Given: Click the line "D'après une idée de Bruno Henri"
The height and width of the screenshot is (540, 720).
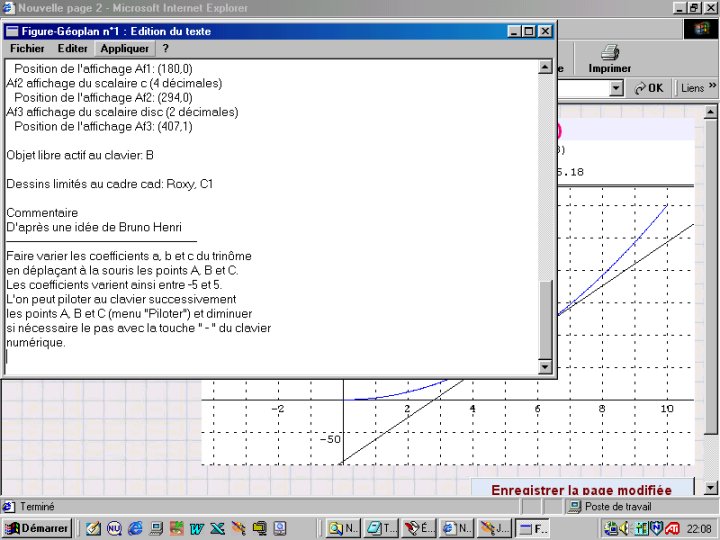Looking at the screenshot, I should 94,227.
